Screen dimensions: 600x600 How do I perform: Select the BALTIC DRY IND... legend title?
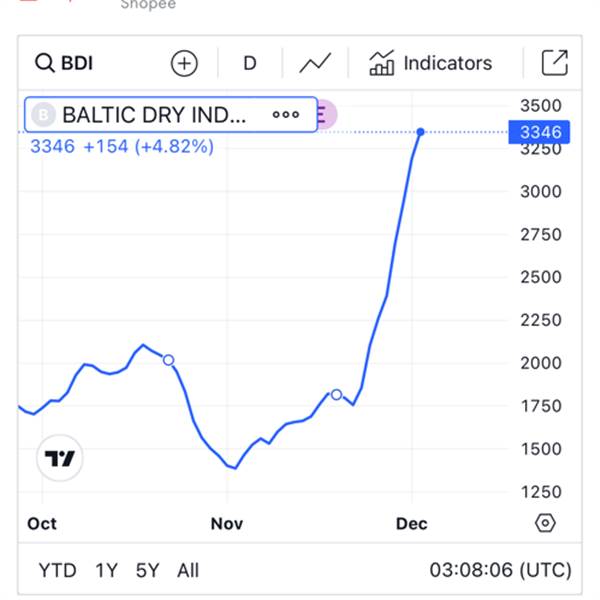[153, 115]
